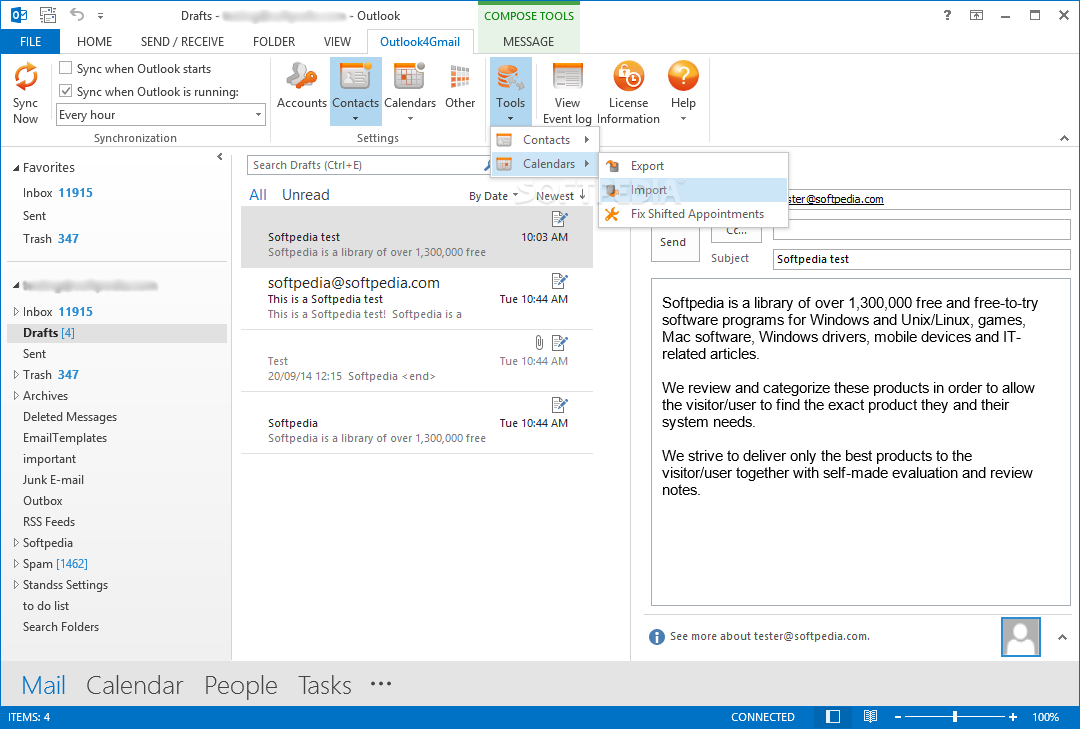Viewport: 1080px width, 729px height.
Task: Enable Sync when Outlook starts checkbox
Action: coord(65,68)
